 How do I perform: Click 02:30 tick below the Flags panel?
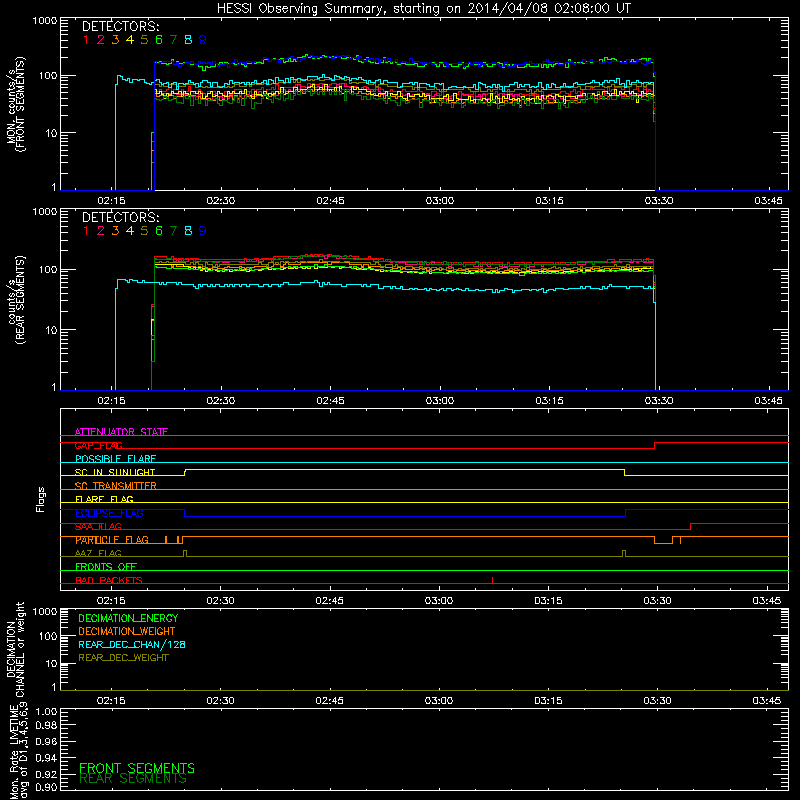[220, 601]
